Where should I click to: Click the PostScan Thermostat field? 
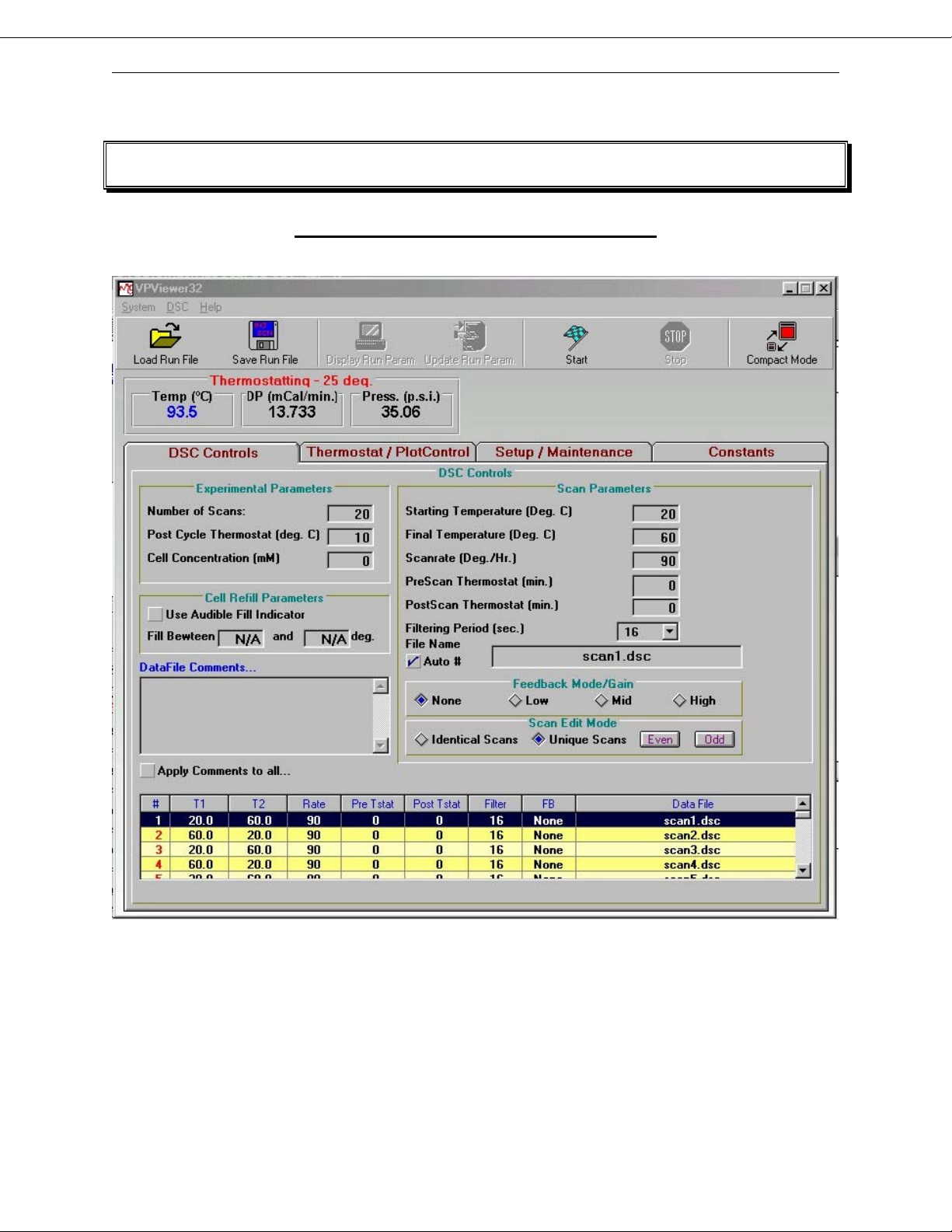tap(656, 607)
